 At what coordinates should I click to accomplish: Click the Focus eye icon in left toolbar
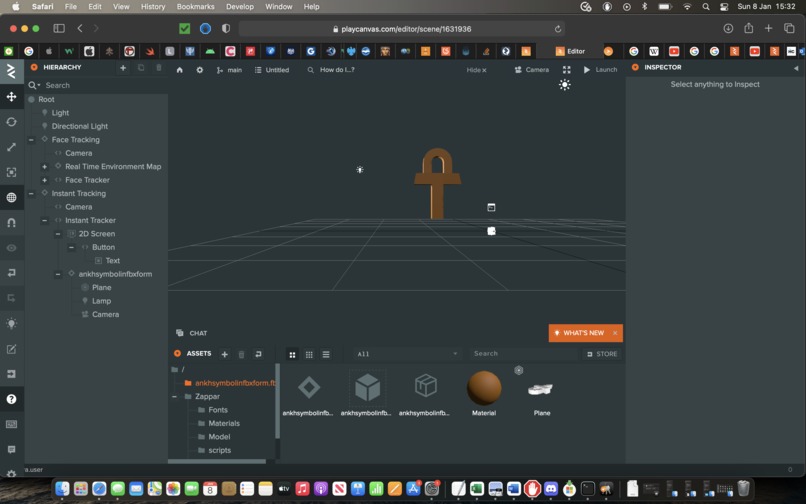11,248
